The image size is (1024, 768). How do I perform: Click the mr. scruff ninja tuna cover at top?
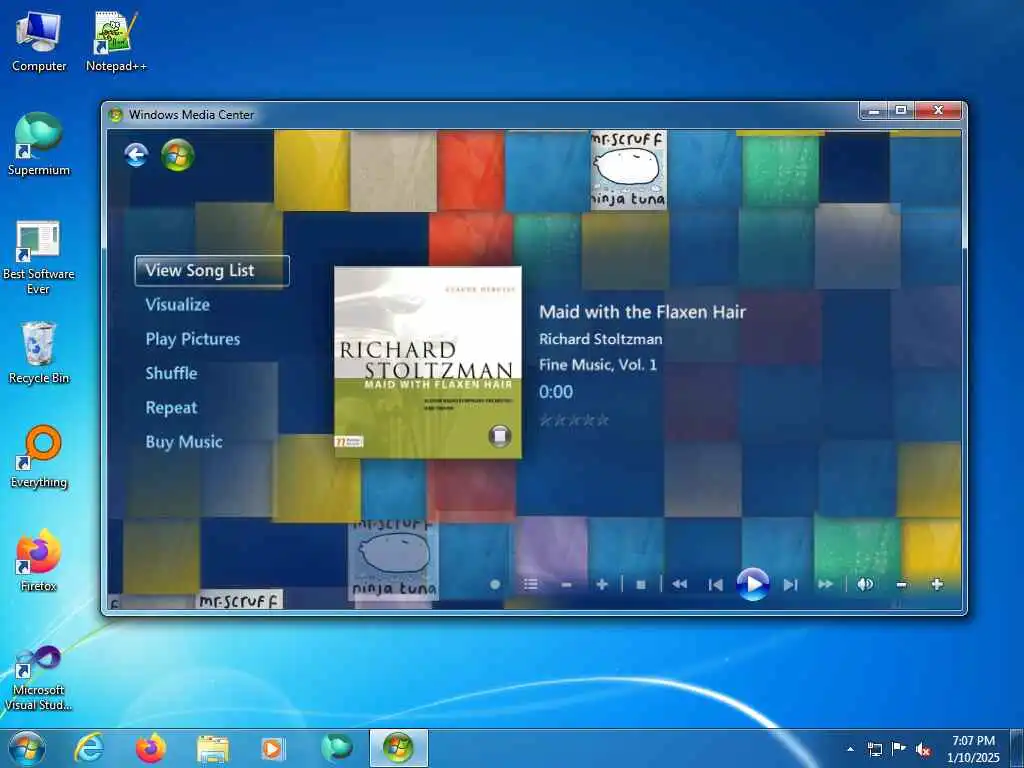coord(628,170)
